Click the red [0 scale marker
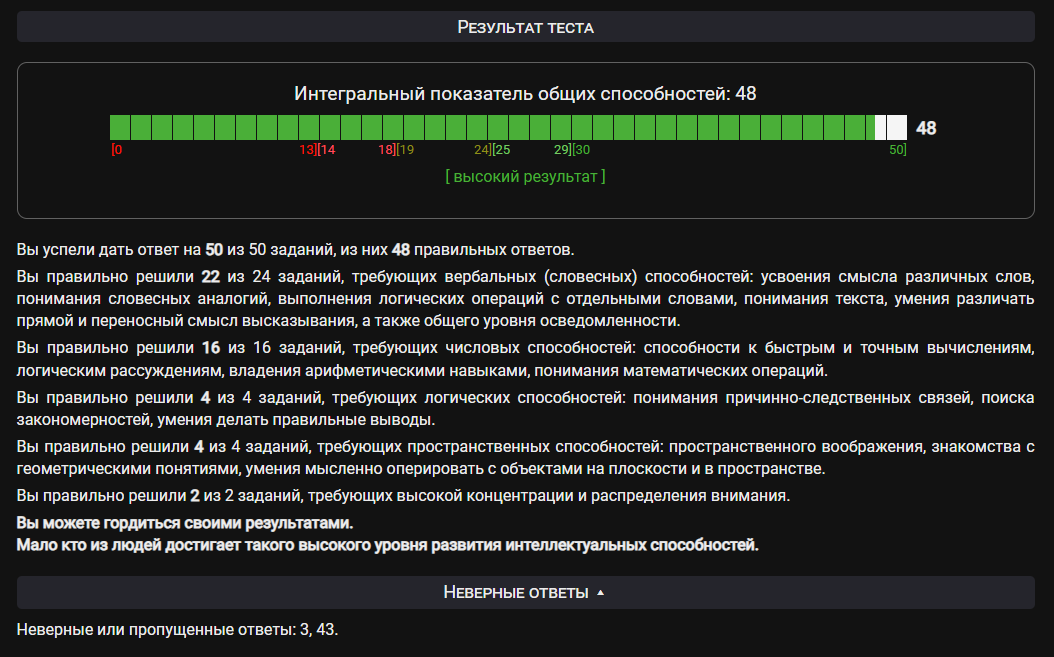 tap(117, 150)
